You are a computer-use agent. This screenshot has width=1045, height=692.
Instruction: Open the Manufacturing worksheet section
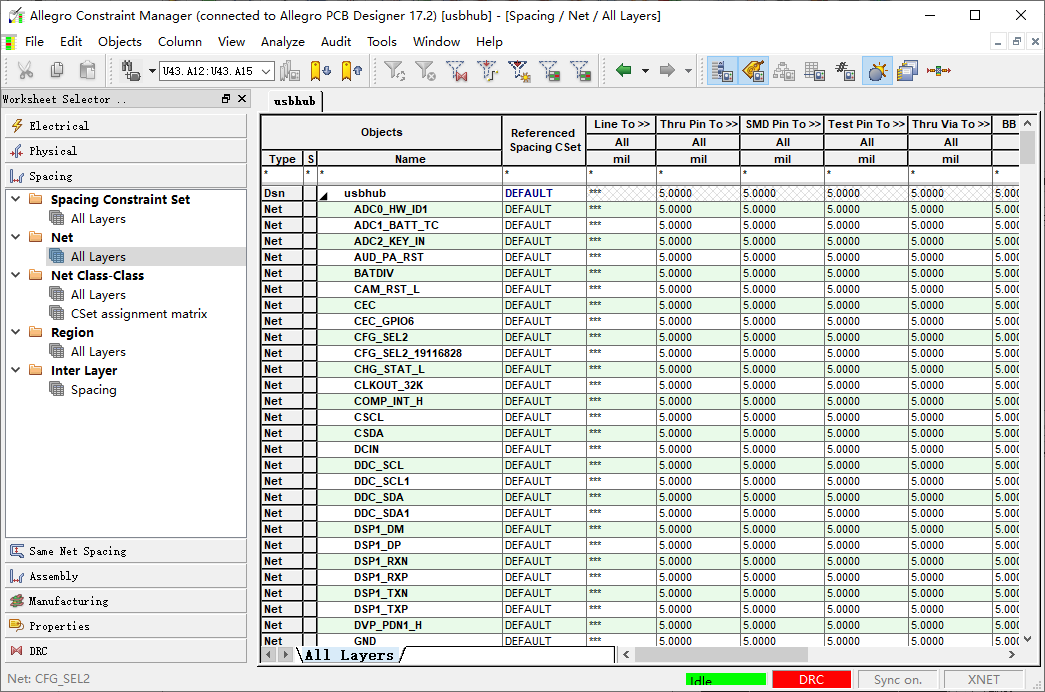126,601
